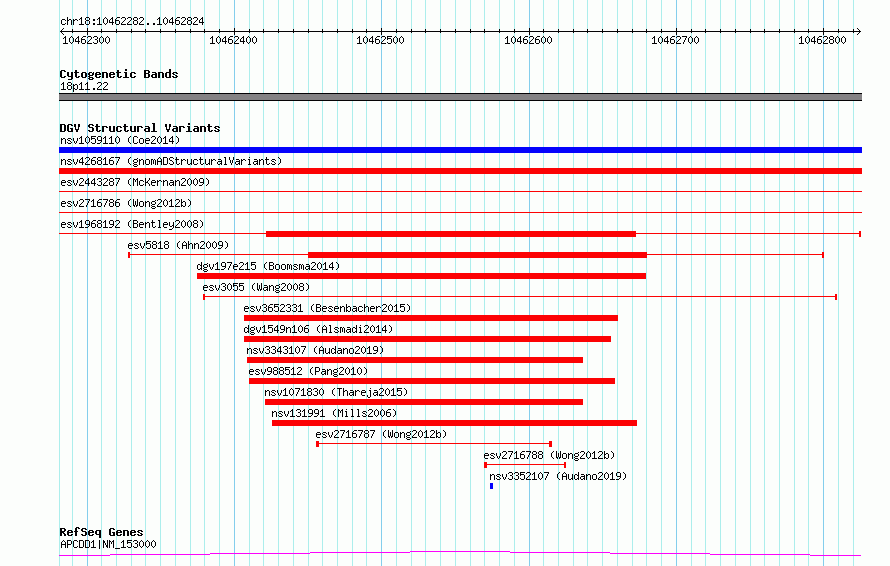Select the thin esv3055 variant line
The height and width of the screenshot is (566, 890).
(520, 297)
